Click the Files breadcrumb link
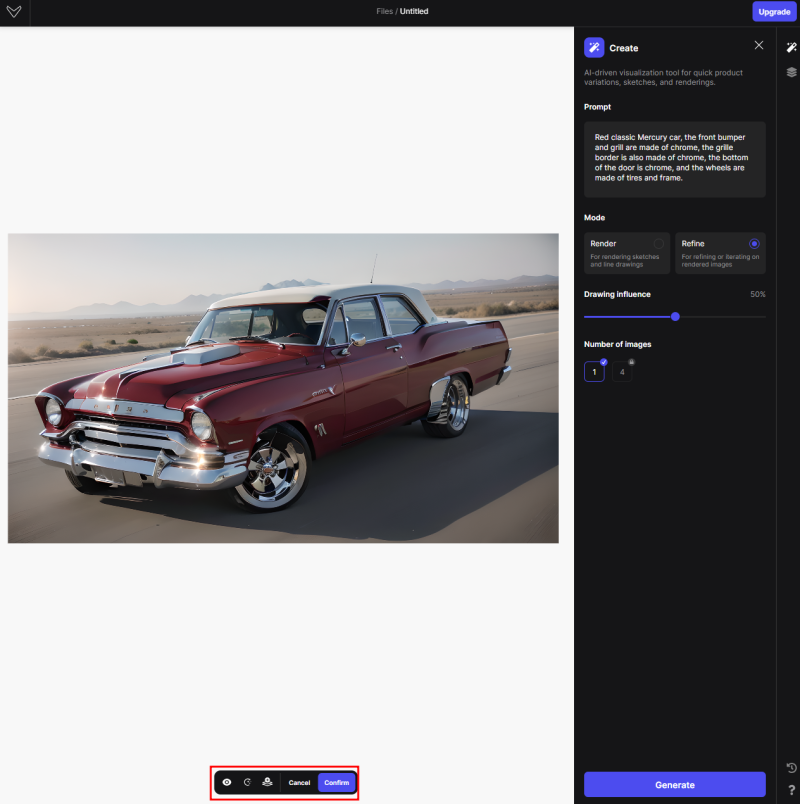This screenshot has width=800, height=804. click(384, 11)
